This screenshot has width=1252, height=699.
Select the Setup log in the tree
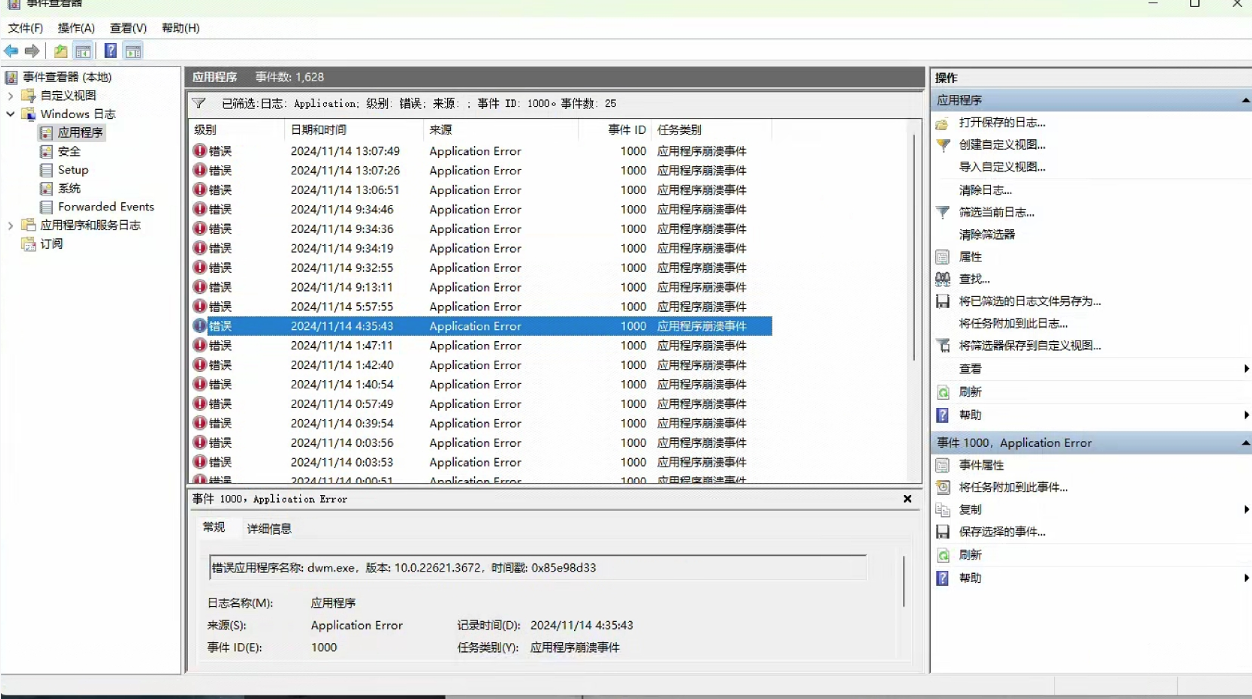click(x=72, y=170)
